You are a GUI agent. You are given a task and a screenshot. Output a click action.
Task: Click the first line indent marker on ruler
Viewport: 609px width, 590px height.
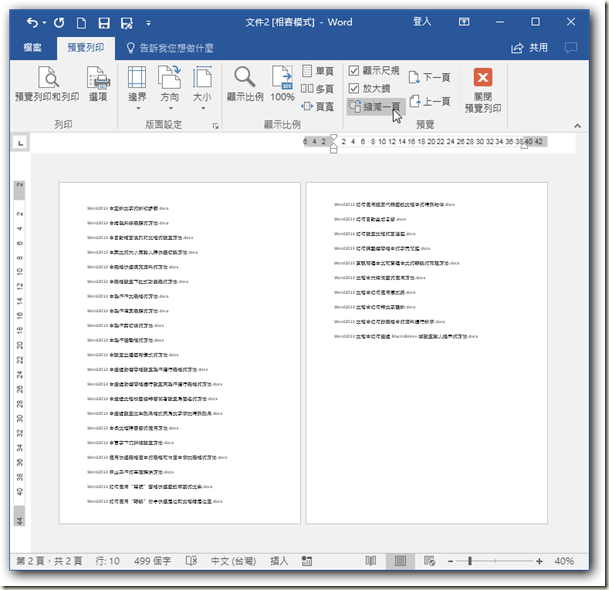pos(333,137)
